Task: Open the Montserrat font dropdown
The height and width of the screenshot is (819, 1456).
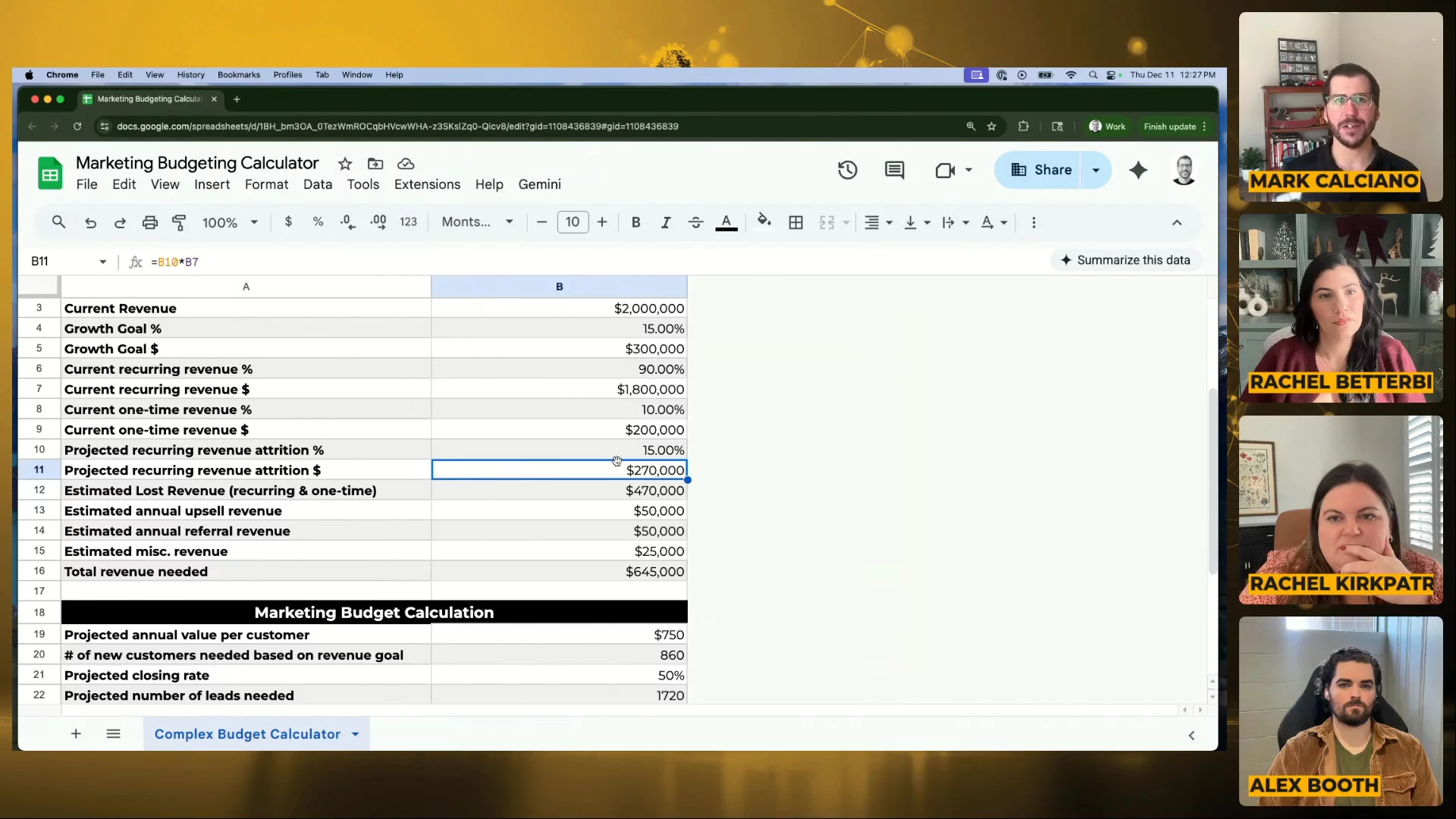Action: point(477,222)
